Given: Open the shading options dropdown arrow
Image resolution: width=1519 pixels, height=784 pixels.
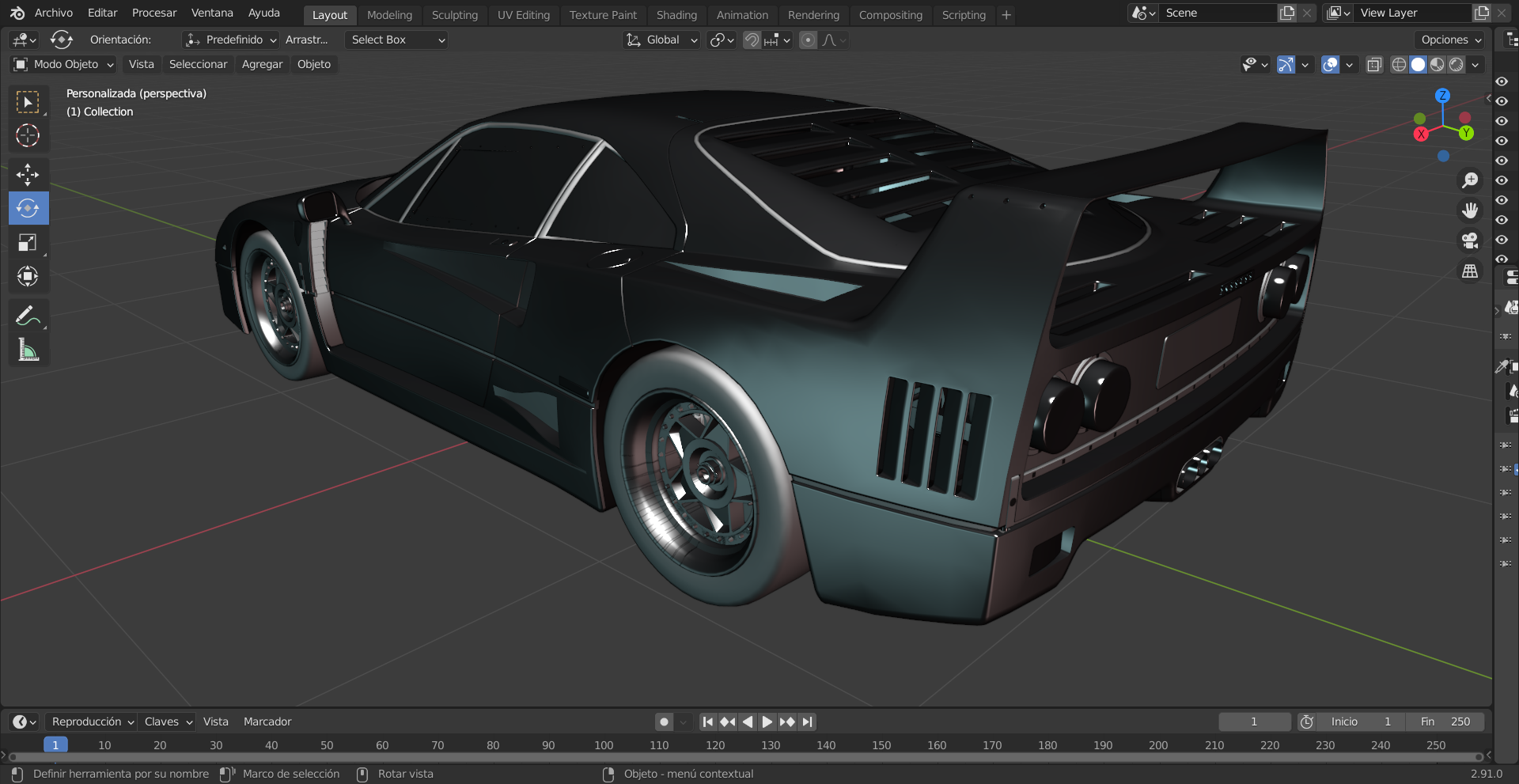Looking at the screenshot, I should (1475, 64).
